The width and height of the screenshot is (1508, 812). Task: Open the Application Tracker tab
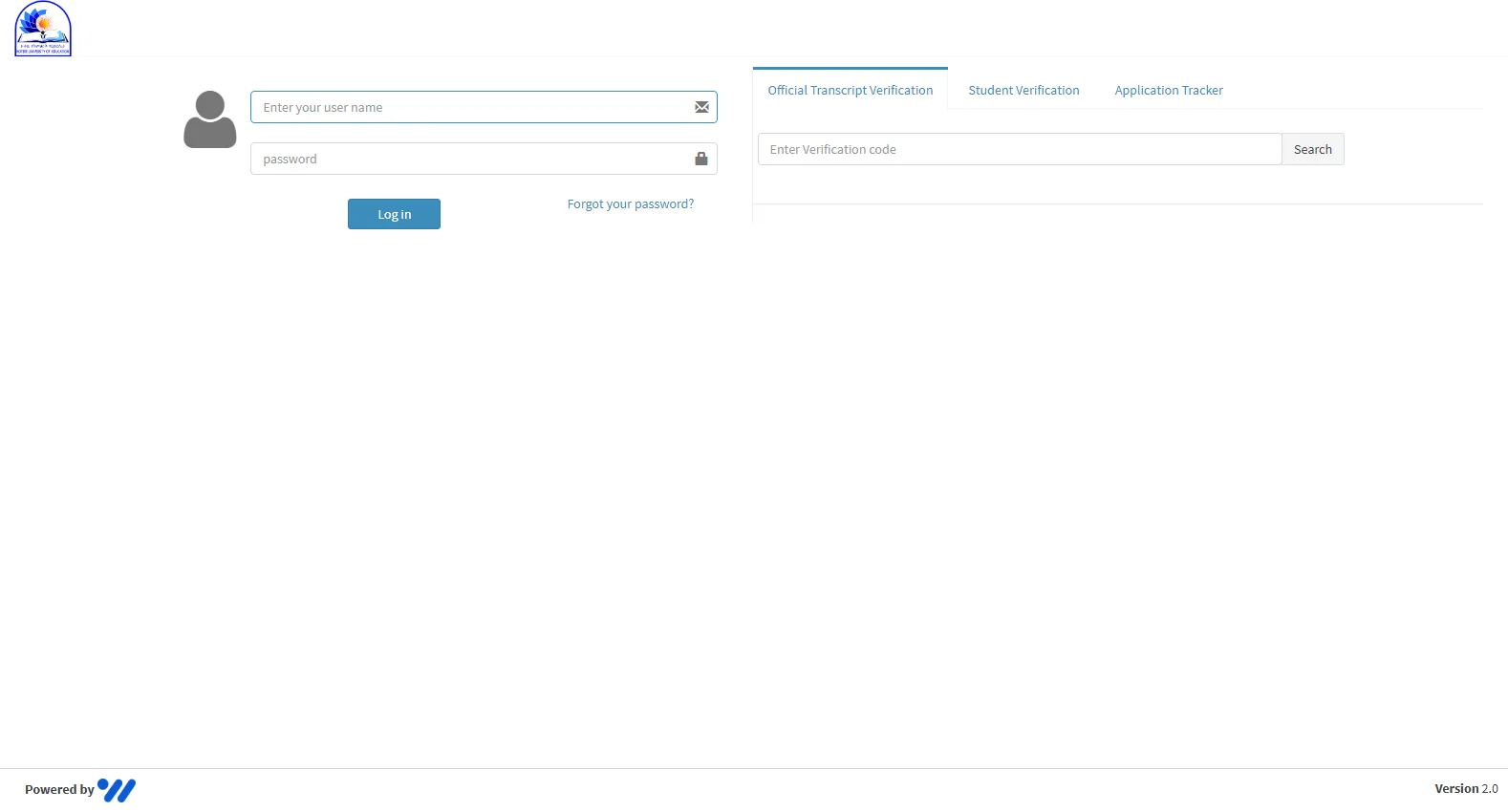[1169, 90]
